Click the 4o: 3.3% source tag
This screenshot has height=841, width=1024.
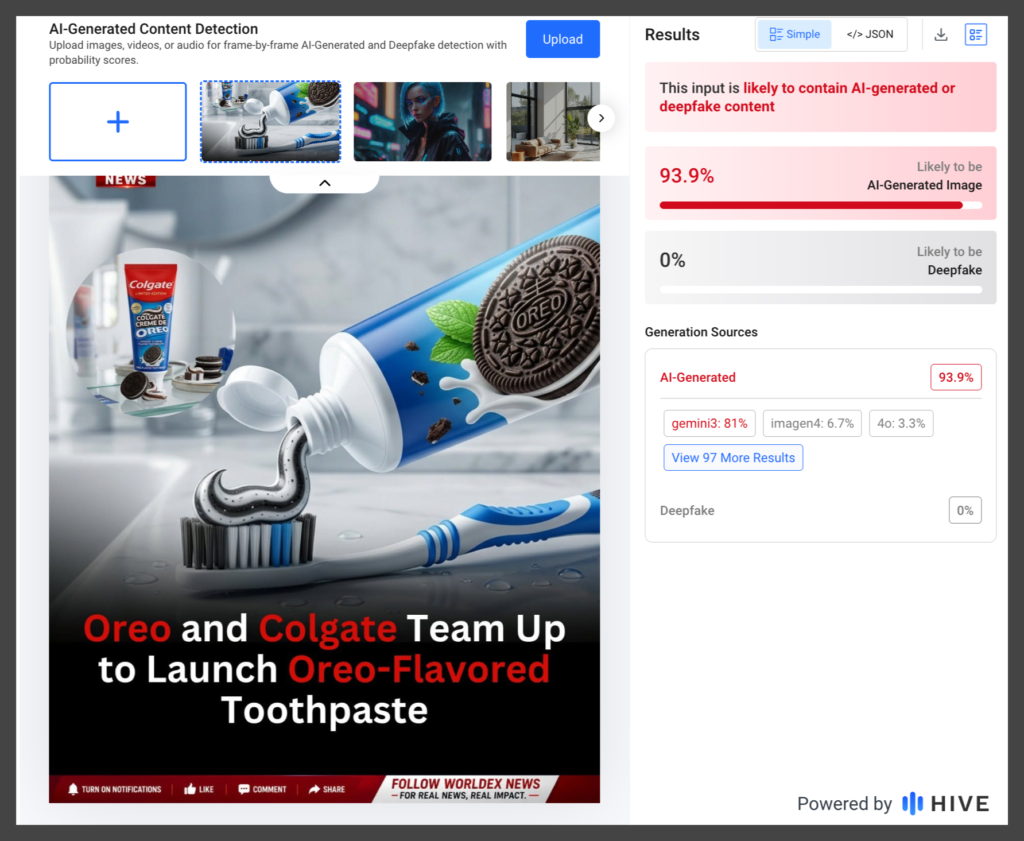pos(901,423)
